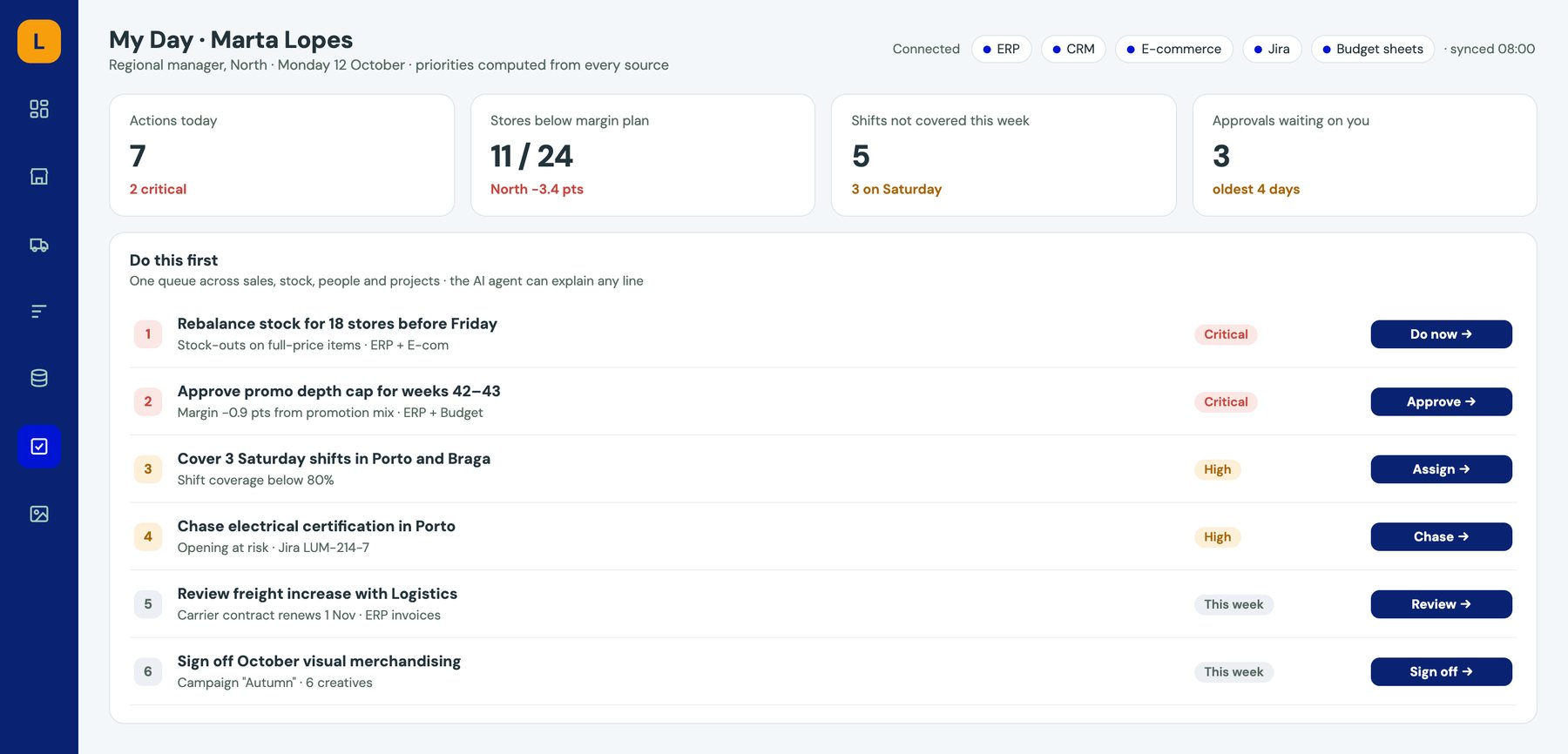The width and height of the screenshot is (1568, 754).
Task: Open the Shifts not covered this week card
Action: [1004, 155]
